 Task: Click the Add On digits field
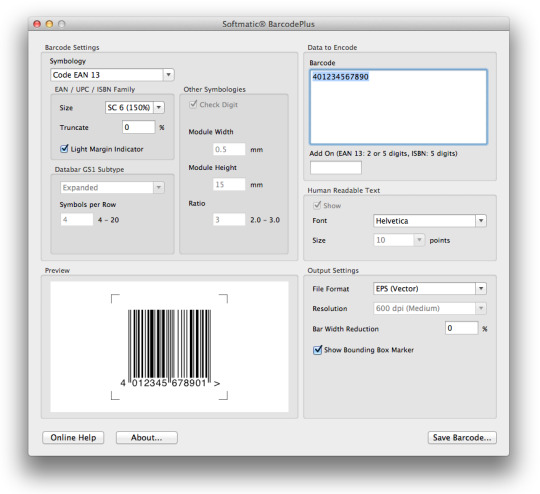point(336,168)
